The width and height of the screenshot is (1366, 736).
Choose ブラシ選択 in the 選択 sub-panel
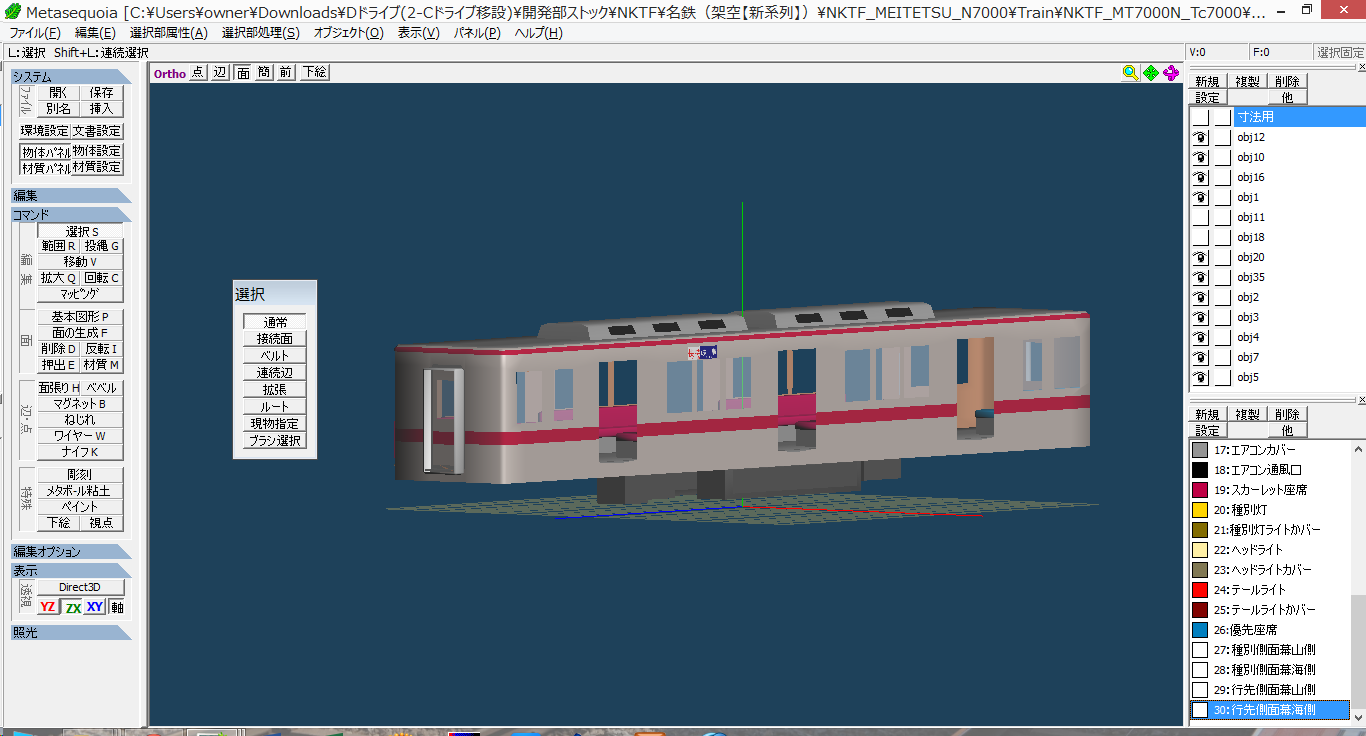[x=275, y=440]
